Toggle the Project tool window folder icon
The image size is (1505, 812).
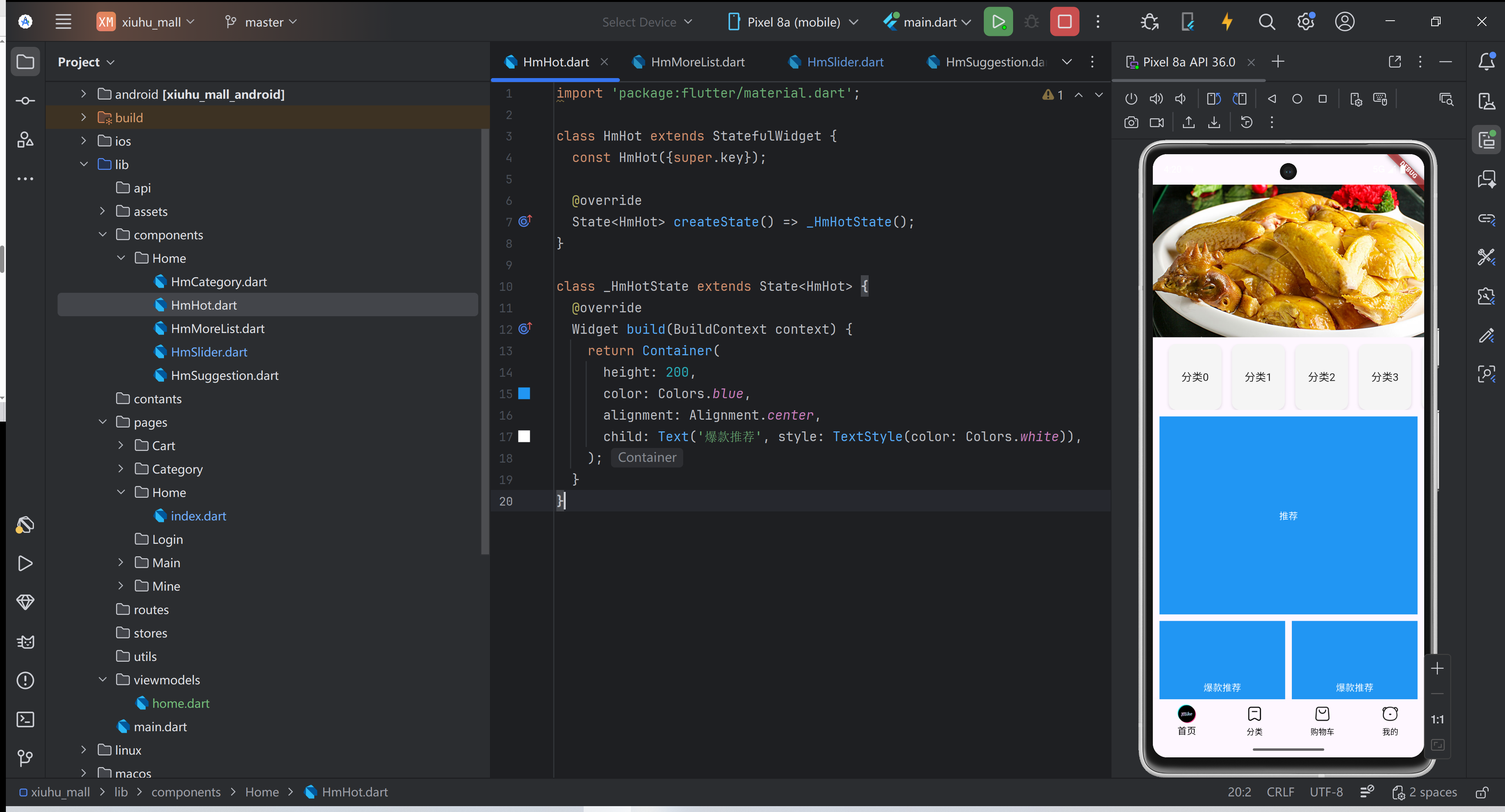coord(25,62)
